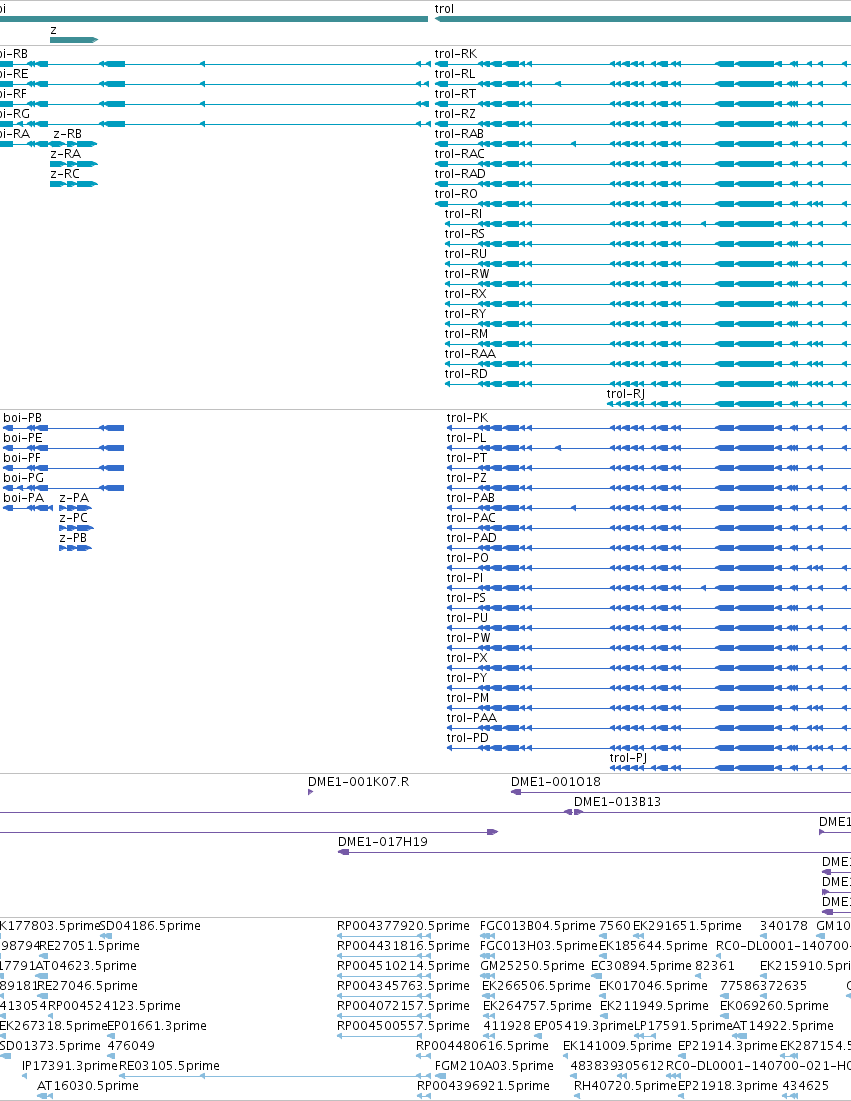
Task: Select the boi-PF protein label
Action: [x=22, y=458]
